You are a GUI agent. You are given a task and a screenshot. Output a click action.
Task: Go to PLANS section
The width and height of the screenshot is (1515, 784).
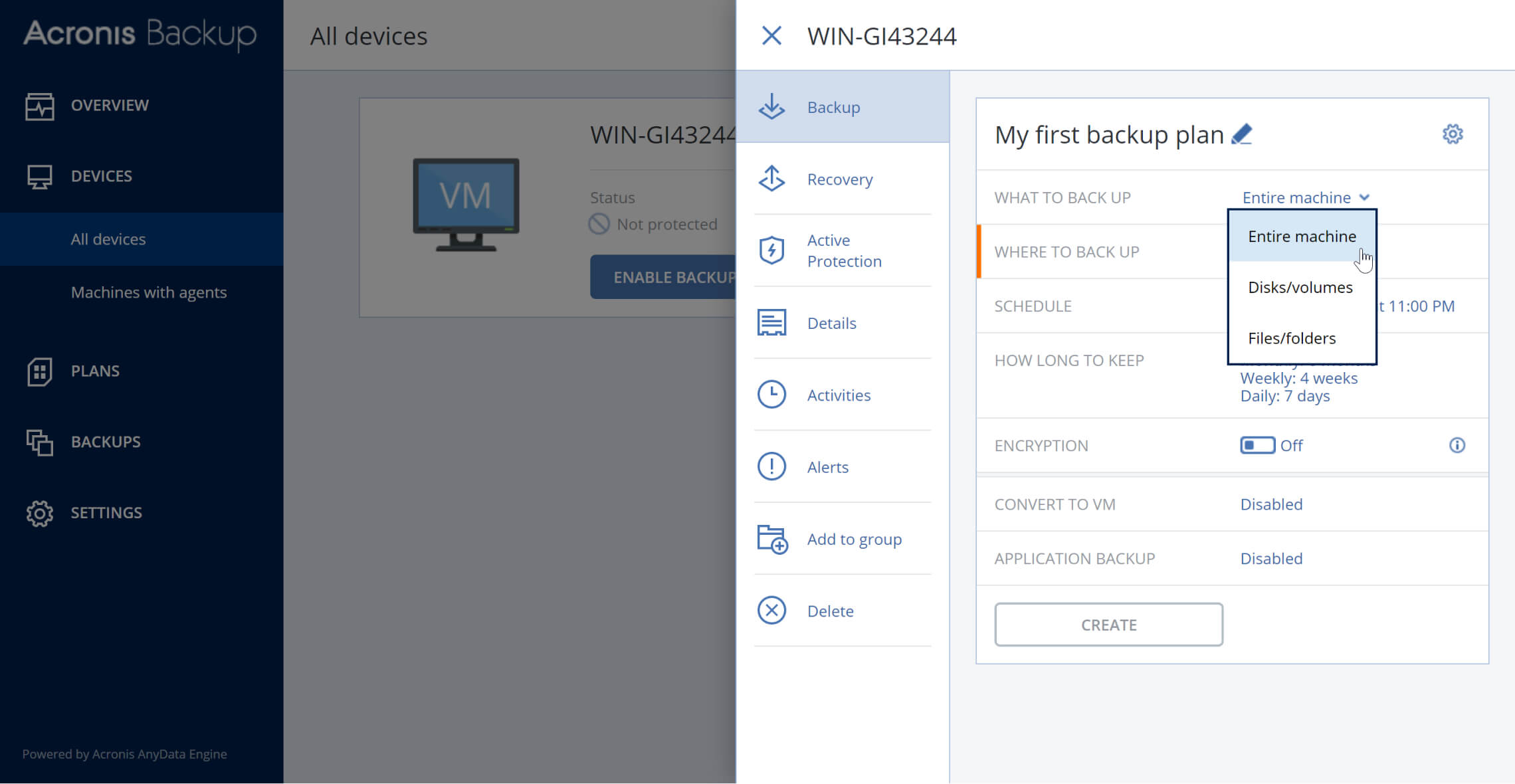(x=95, y=371)
